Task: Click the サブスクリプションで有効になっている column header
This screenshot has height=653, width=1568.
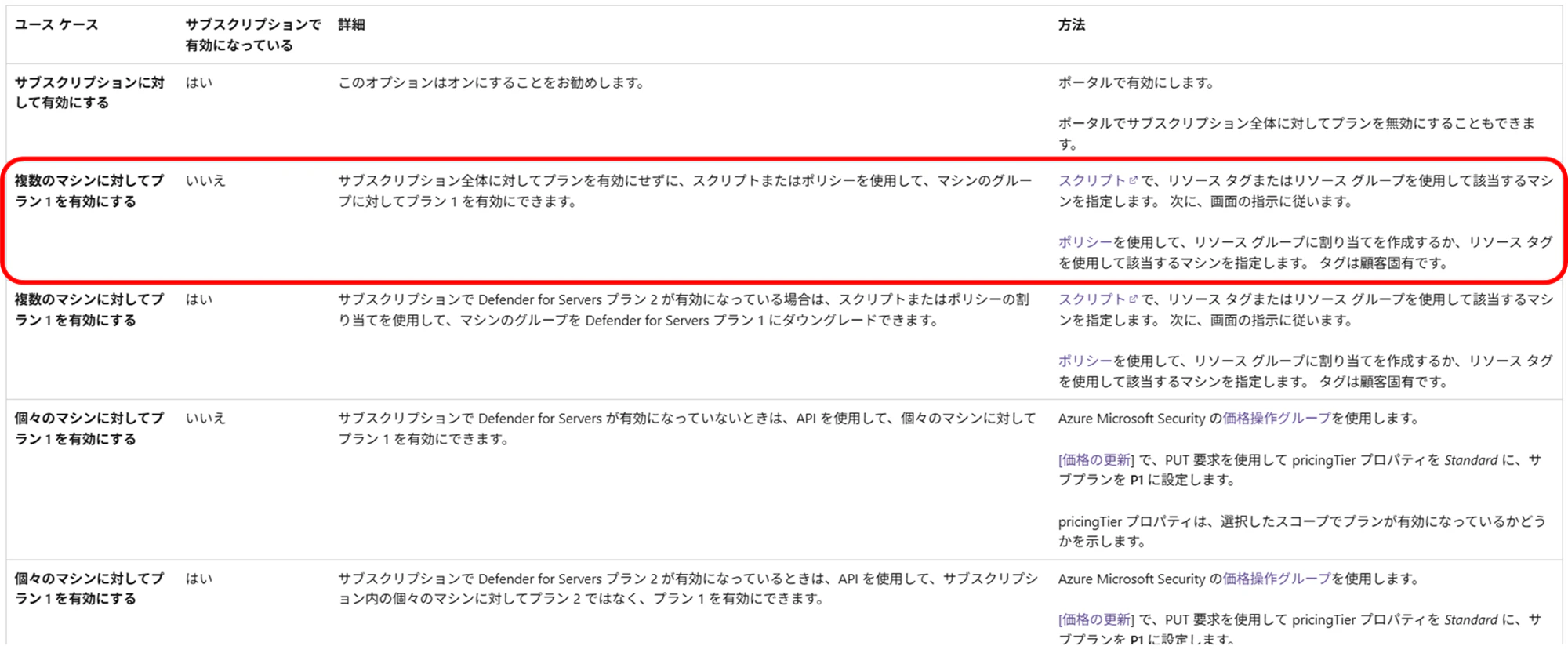Action: (253, 35)
